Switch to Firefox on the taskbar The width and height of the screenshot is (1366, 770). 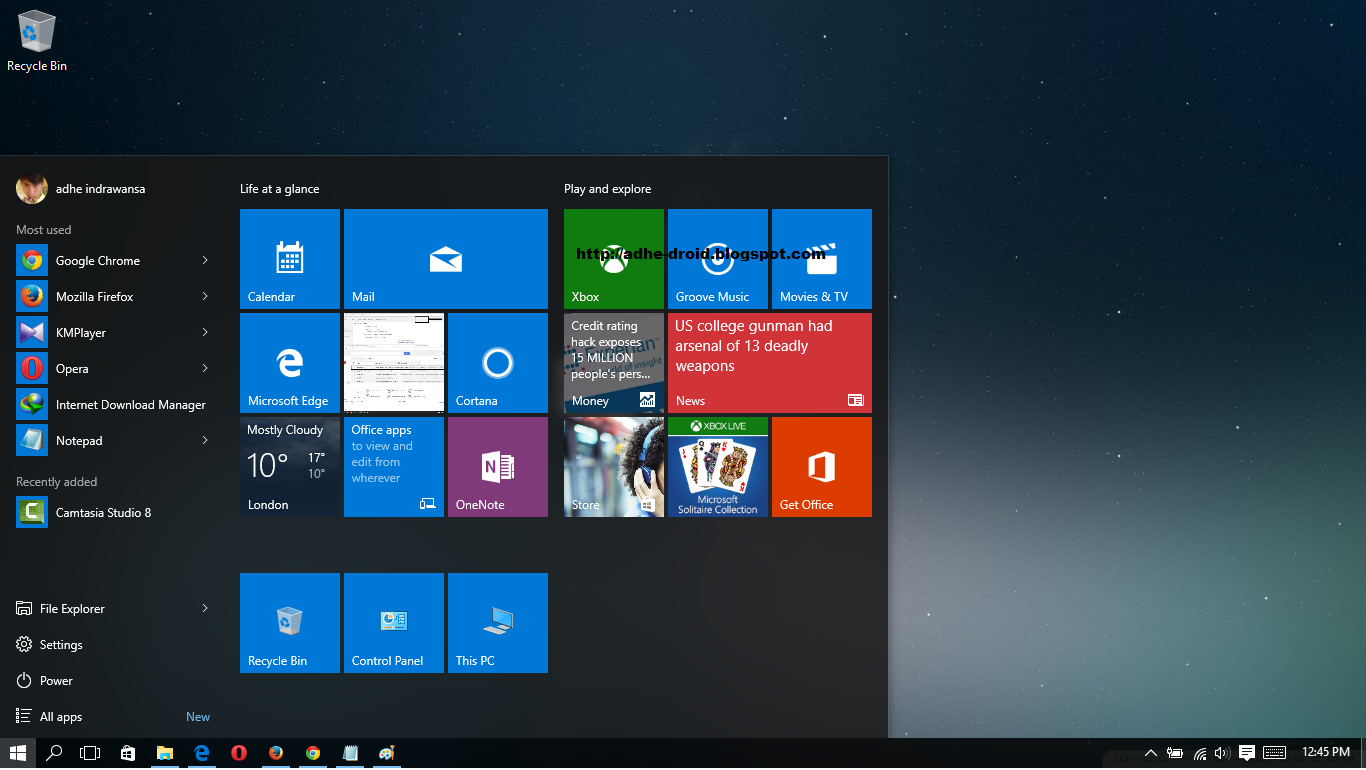tap(276, 753)
